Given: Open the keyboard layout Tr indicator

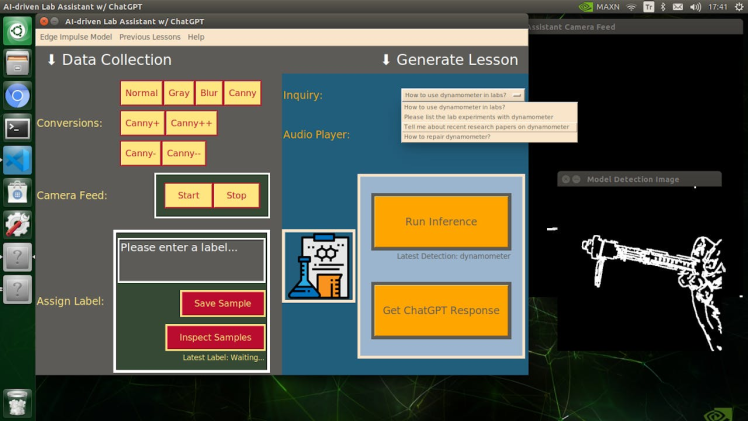Looking at the screenshot, I should pos(649,7).
